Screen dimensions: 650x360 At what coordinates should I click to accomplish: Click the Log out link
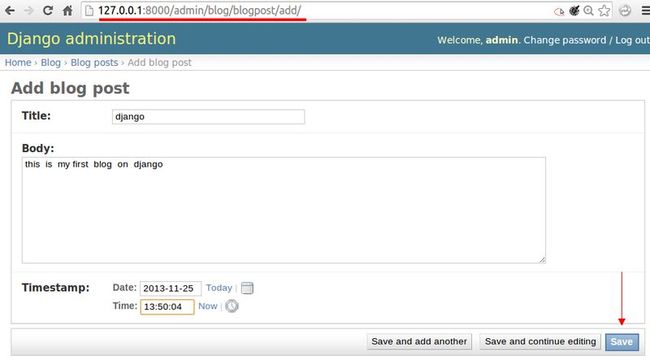coord(632,40)
